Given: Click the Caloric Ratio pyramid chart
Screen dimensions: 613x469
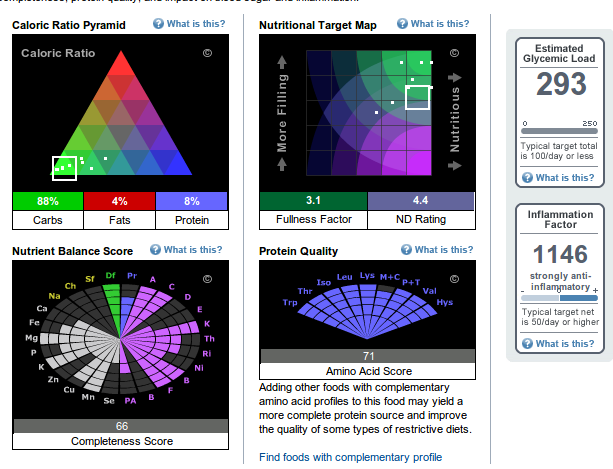Looking at the screenshot, I should [121, 113].
